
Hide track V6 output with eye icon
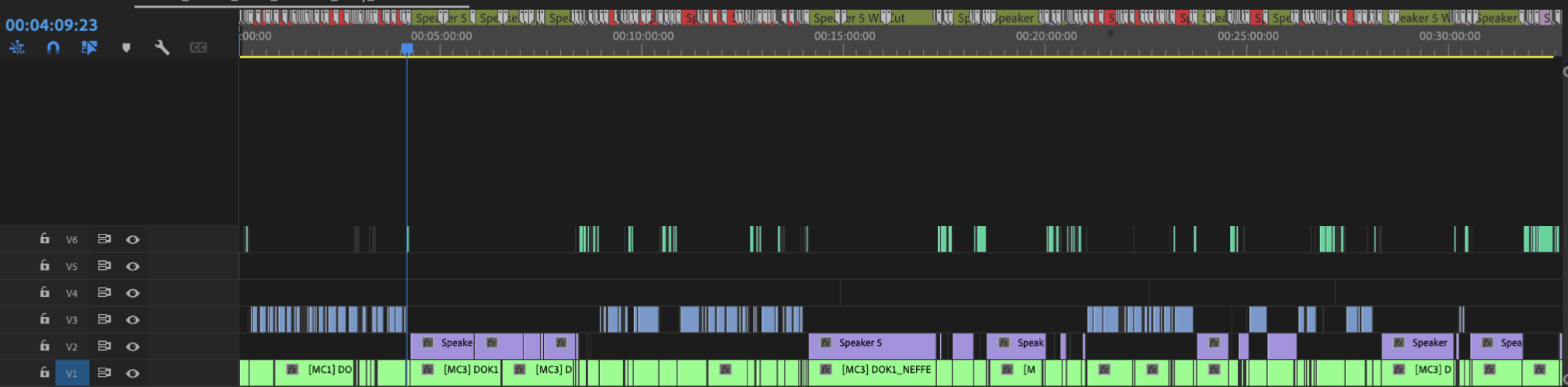pyautogui.click(x=133, y=239)
